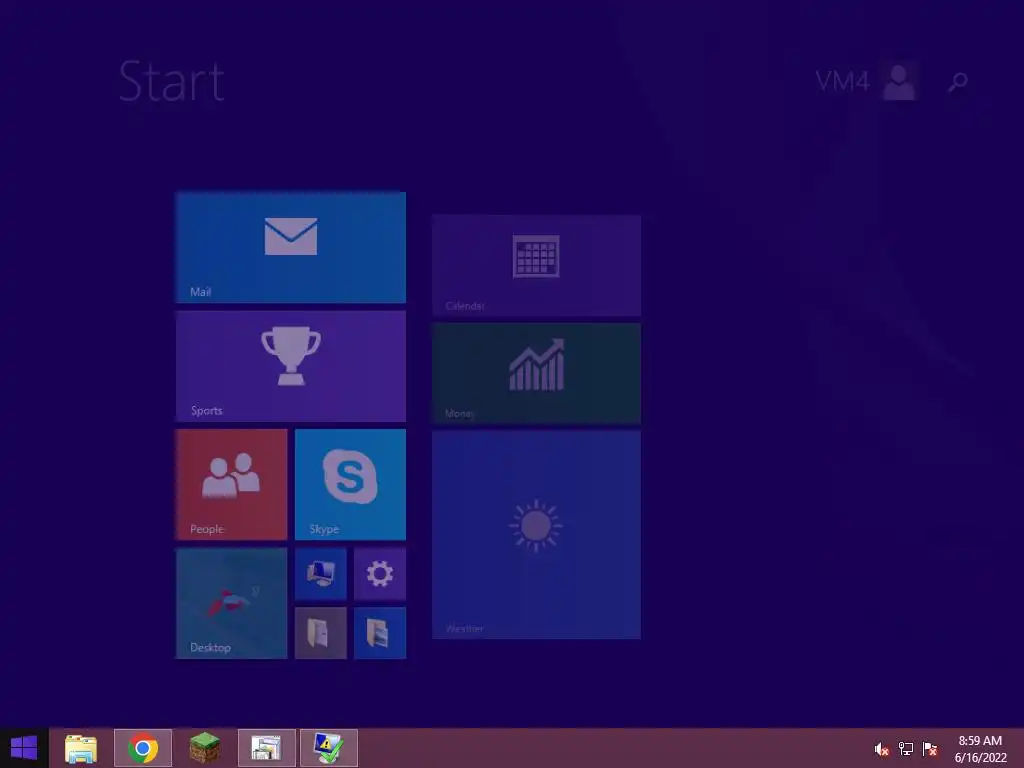
Task: Launch the People tile
Action: point(231,485)
